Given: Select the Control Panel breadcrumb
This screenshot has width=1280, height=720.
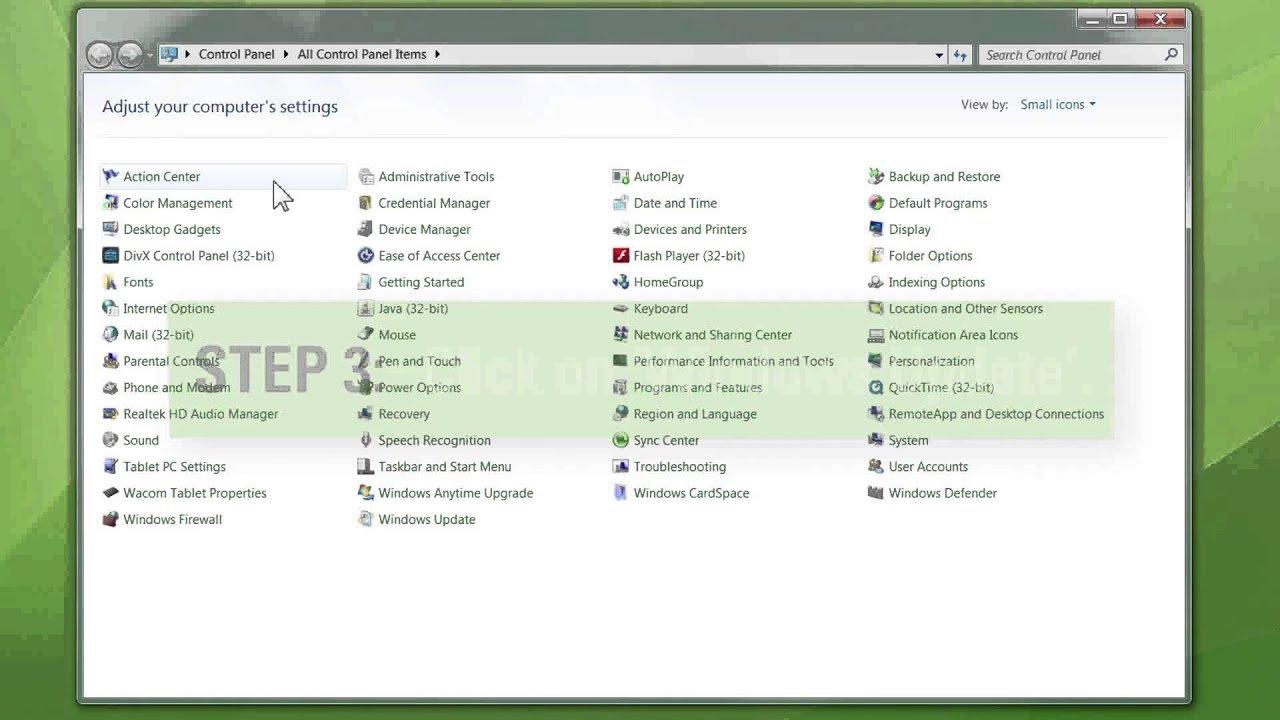Looking at the screenshot, I should click(x=236, y=55).
